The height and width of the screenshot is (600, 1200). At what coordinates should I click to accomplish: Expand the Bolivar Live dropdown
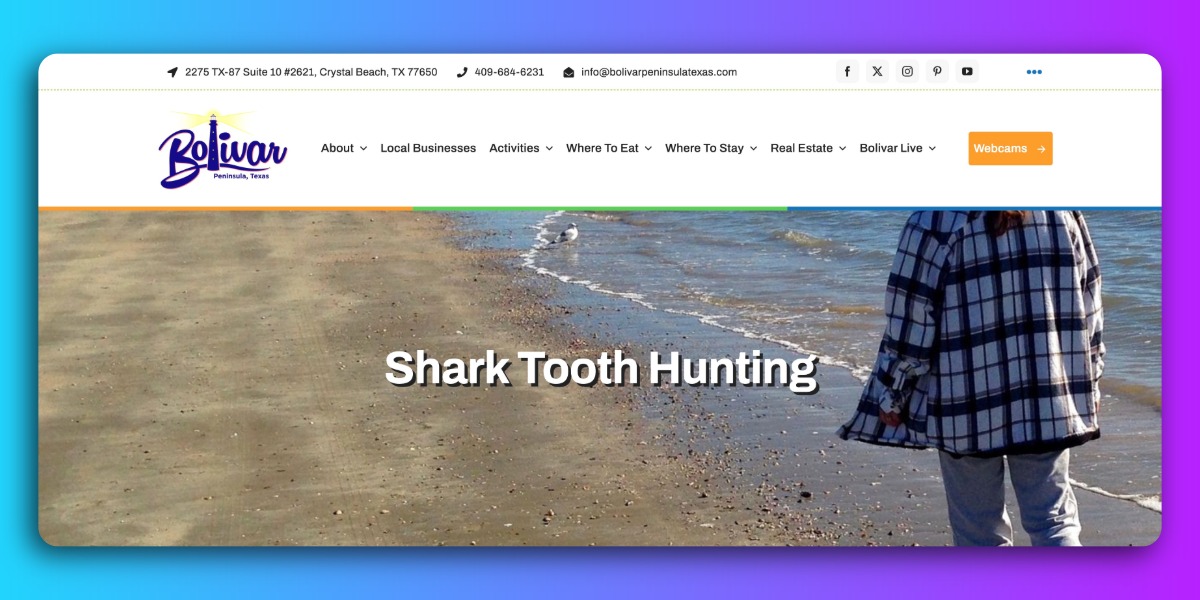(897, 148)
